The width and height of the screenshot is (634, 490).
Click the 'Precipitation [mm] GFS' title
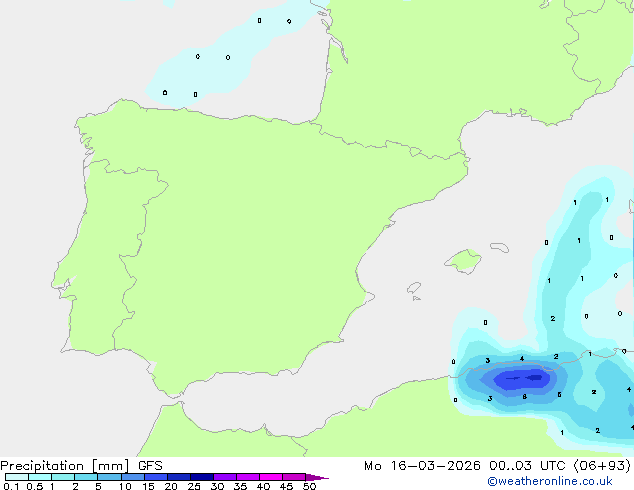[81, 466]
